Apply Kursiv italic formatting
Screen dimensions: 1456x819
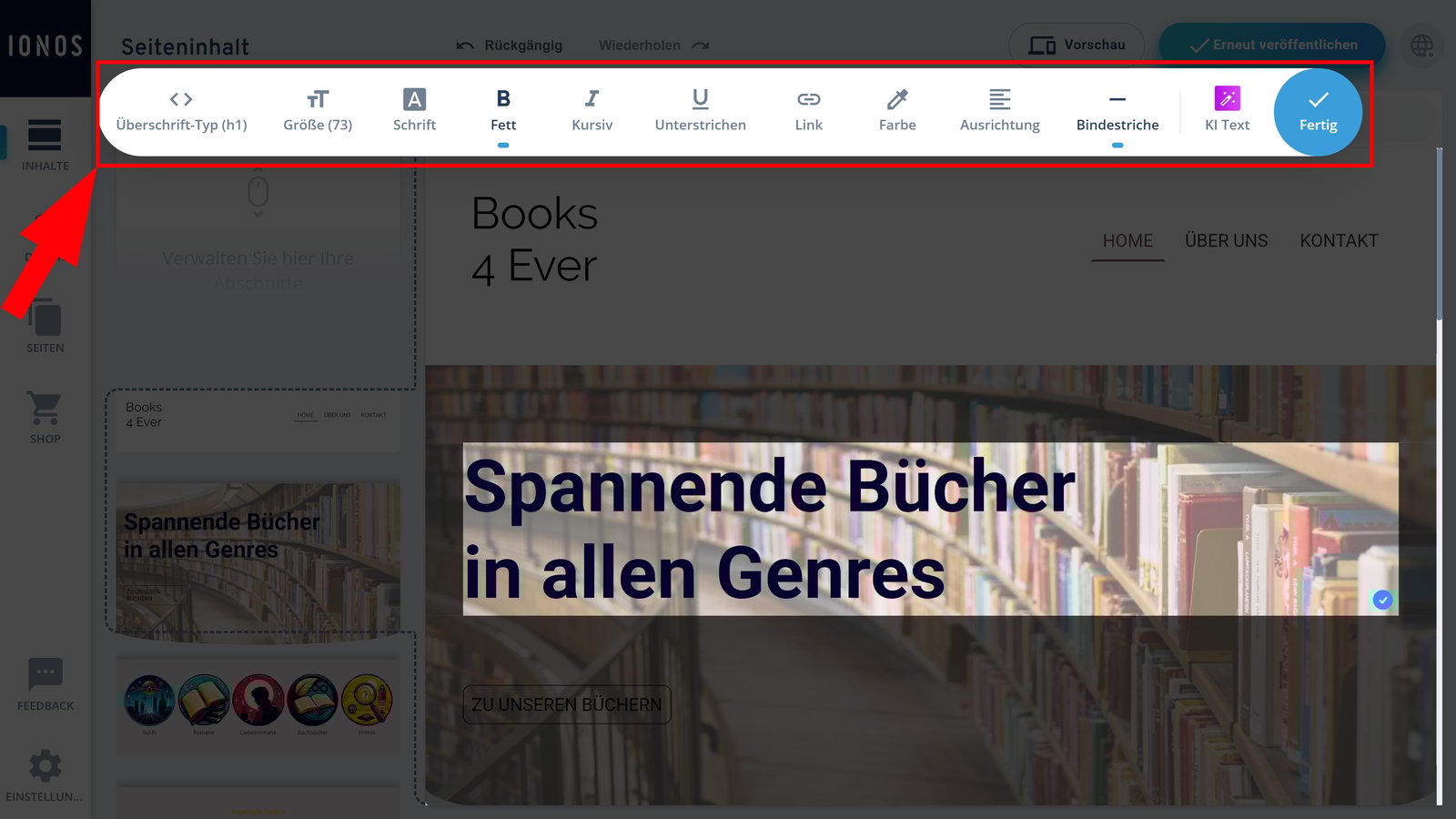[592, 109]
